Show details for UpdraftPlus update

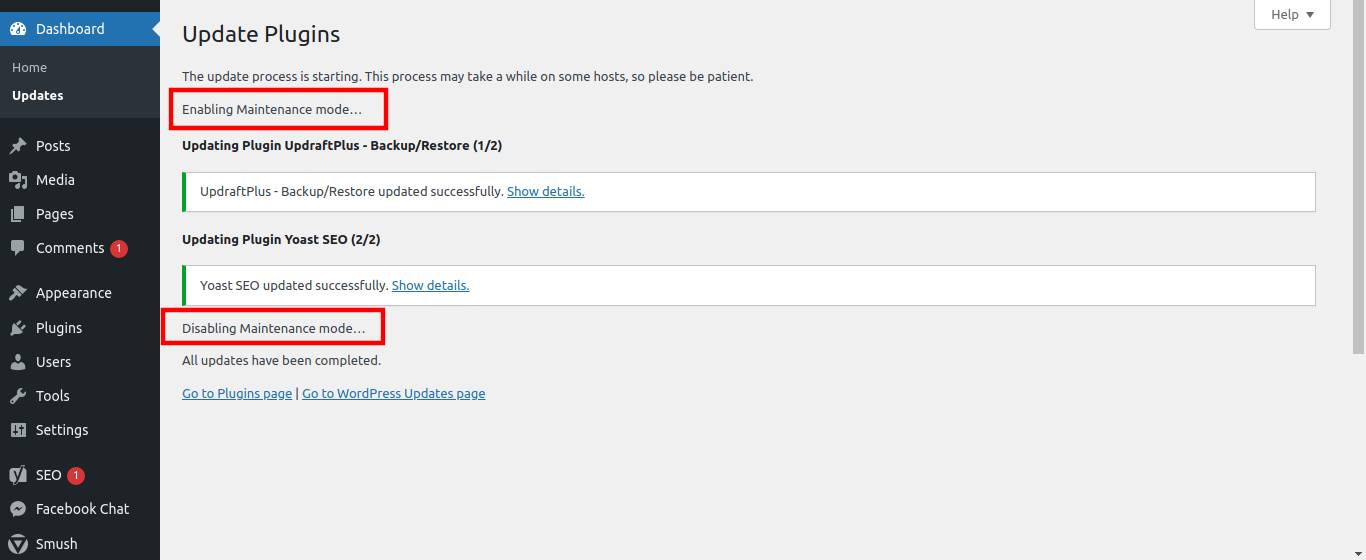(x=546, y=191)
